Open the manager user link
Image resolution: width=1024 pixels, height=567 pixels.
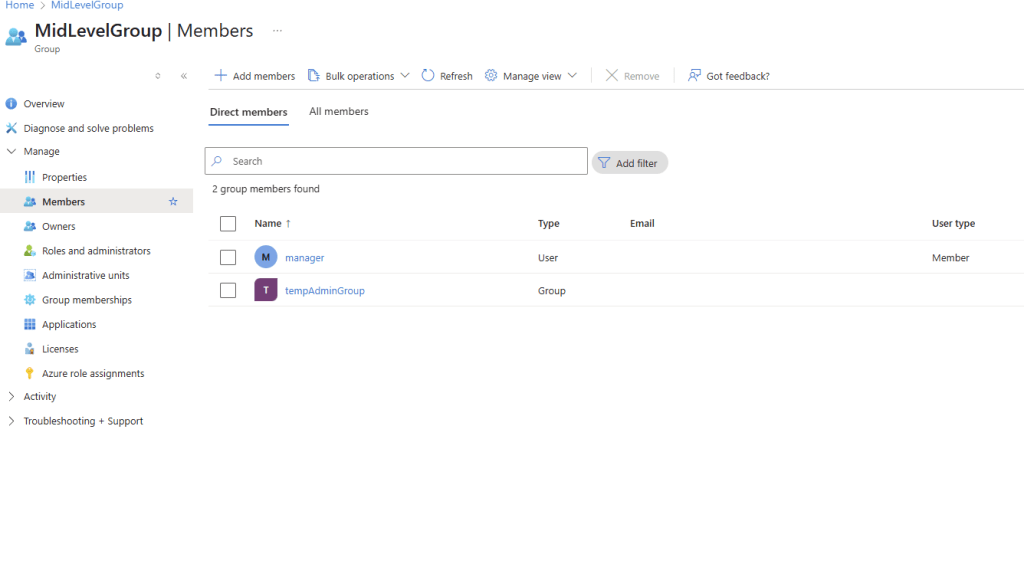coord(304,258)
